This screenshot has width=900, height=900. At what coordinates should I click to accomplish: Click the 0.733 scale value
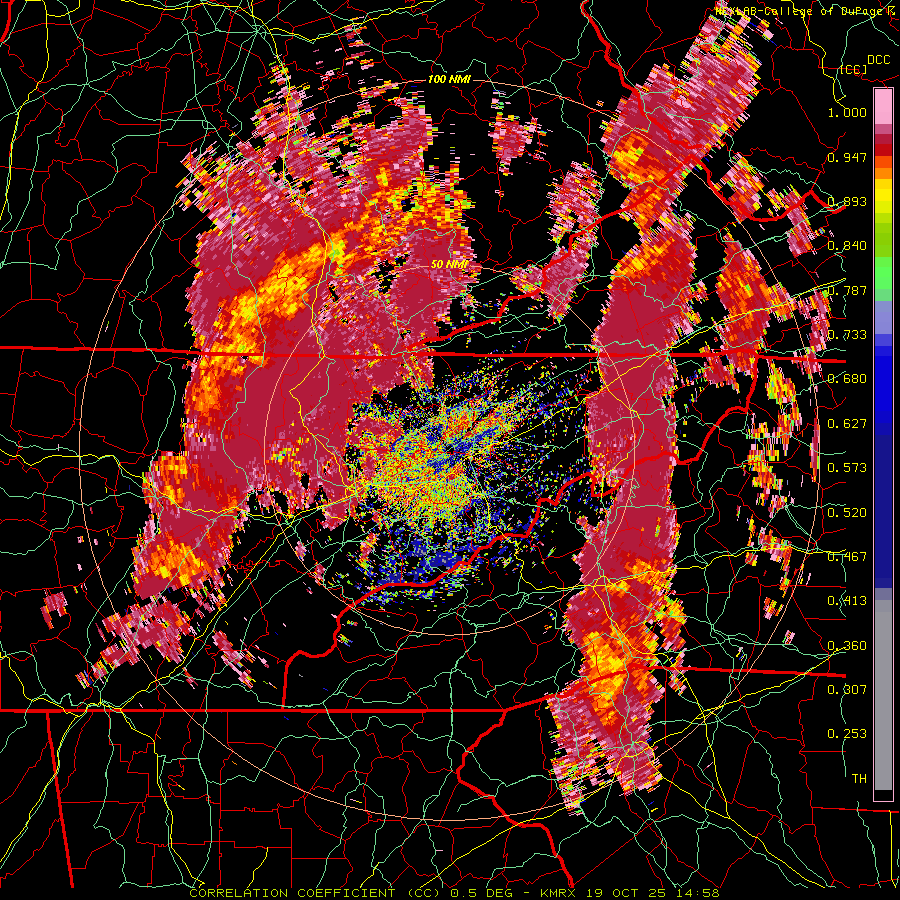(847, 335)
